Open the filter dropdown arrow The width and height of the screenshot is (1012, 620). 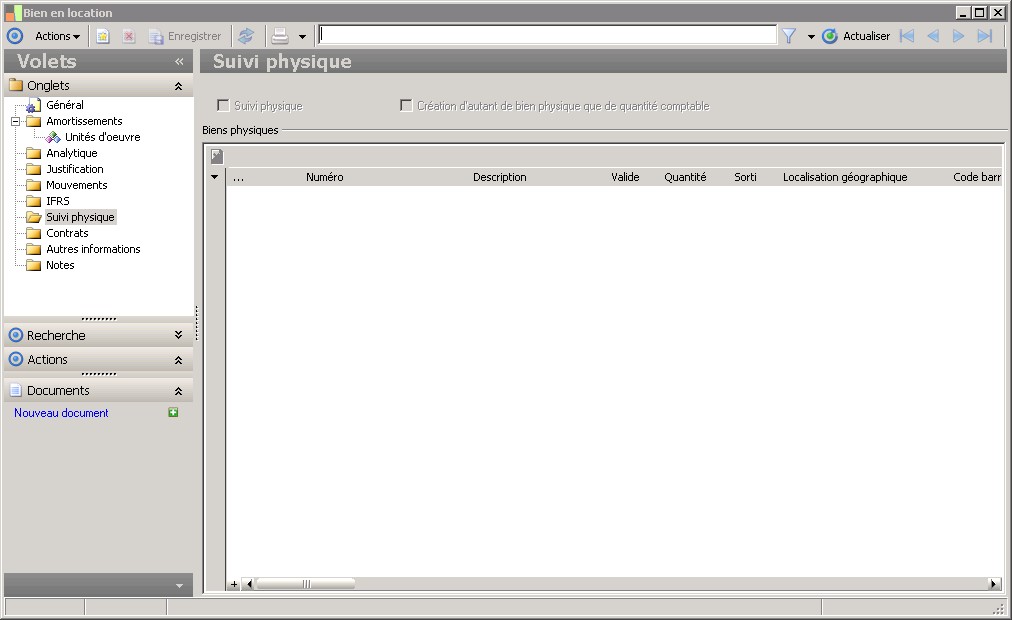(x=811, y=37)
